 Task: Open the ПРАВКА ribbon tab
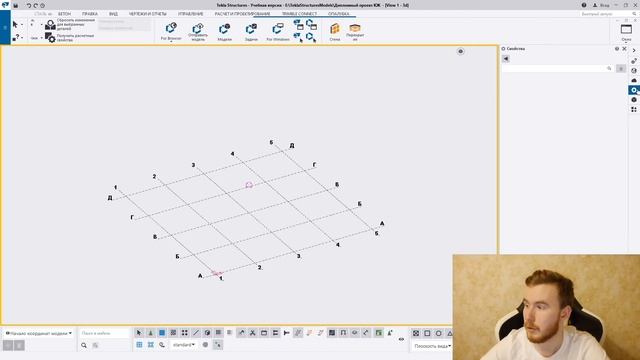(90, 14)
